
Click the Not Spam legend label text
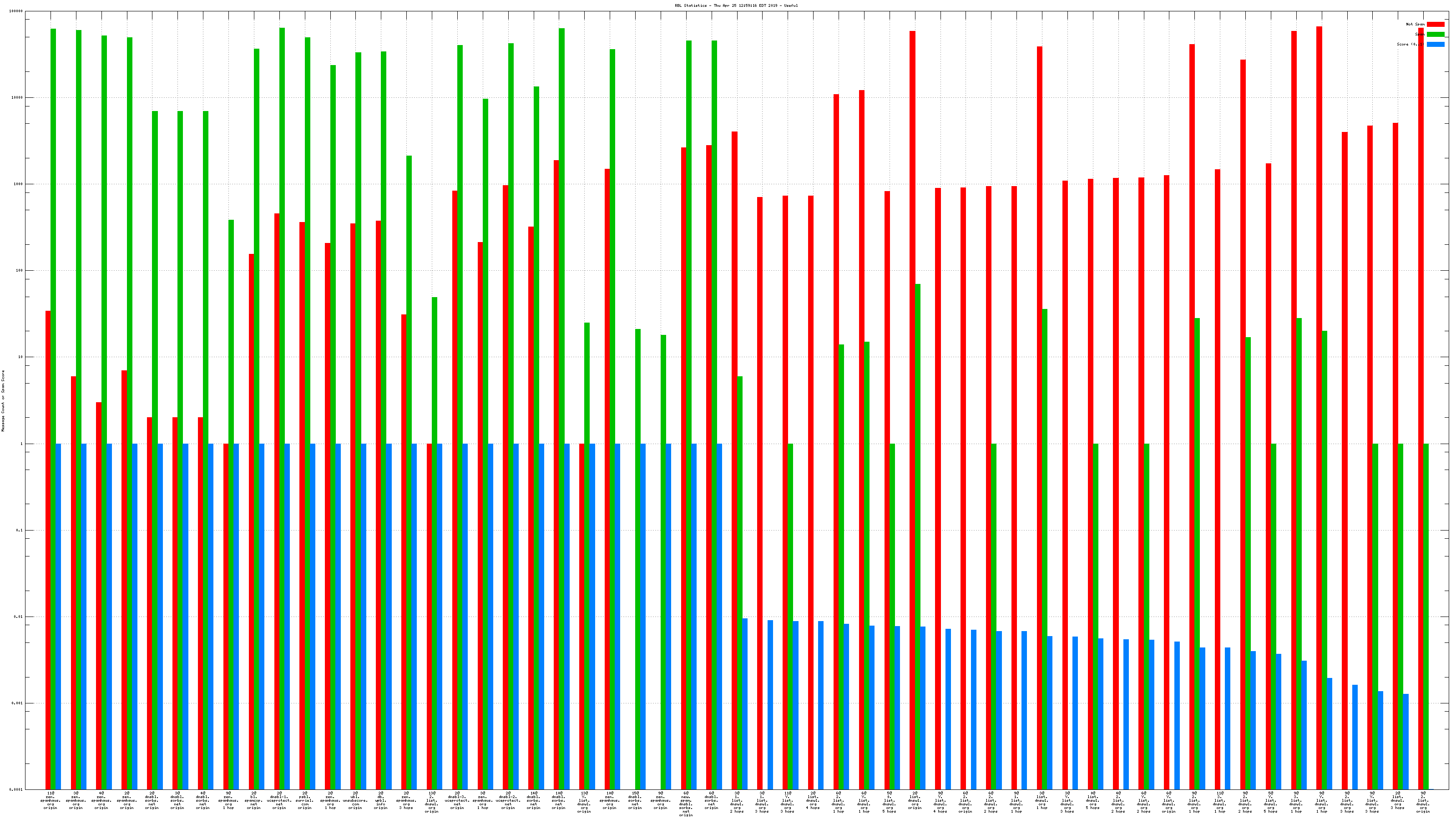(1416, 24)
